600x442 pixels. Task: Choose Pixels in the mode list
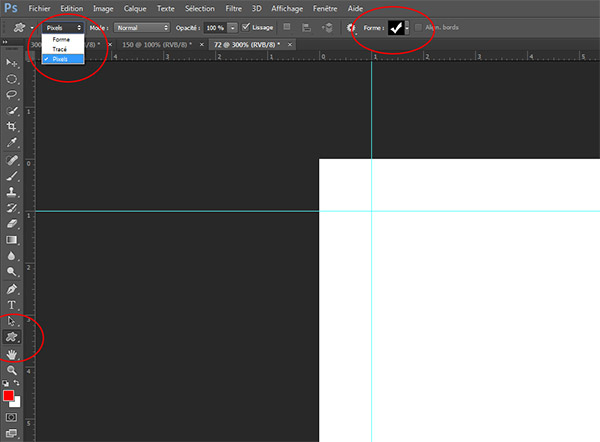63,59
